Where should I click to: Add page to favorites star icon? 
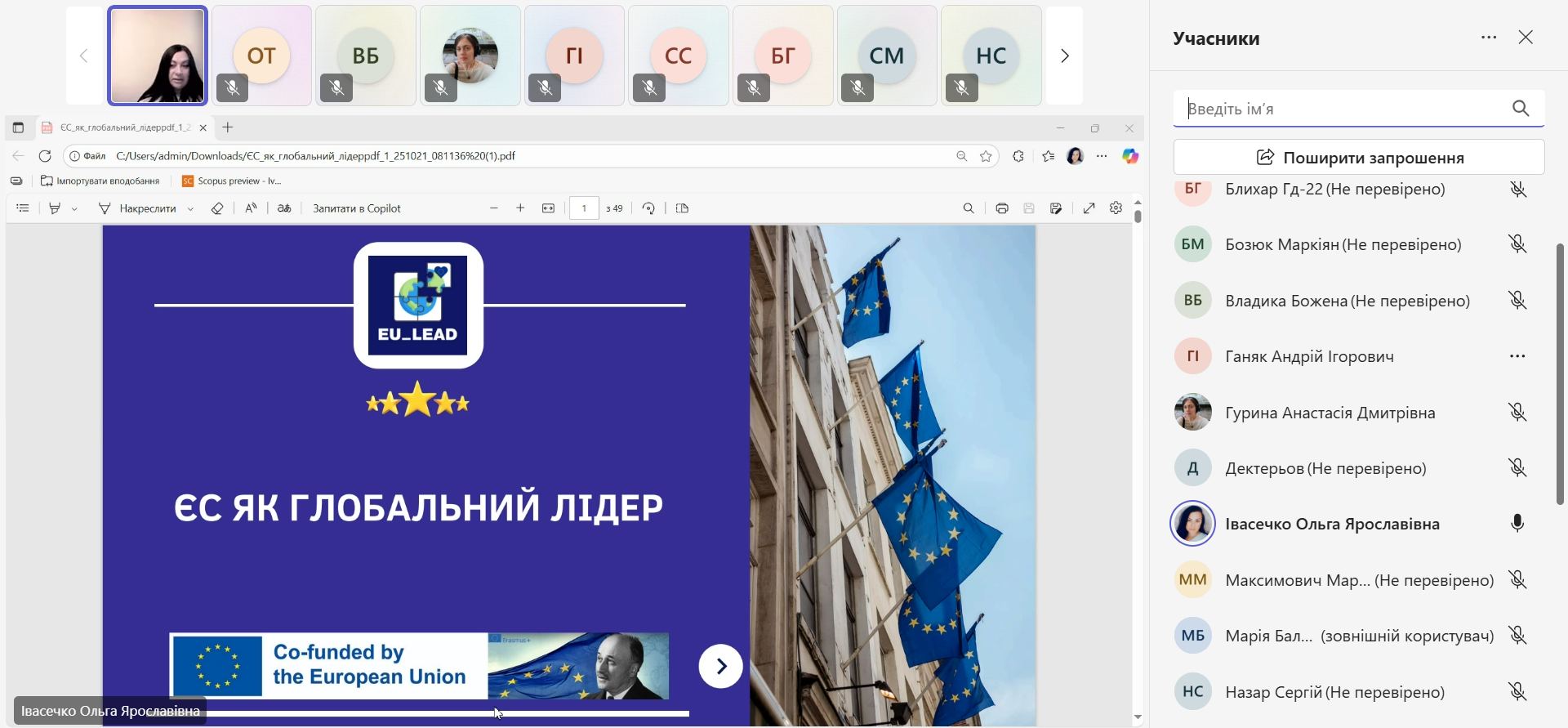point(987,156)
